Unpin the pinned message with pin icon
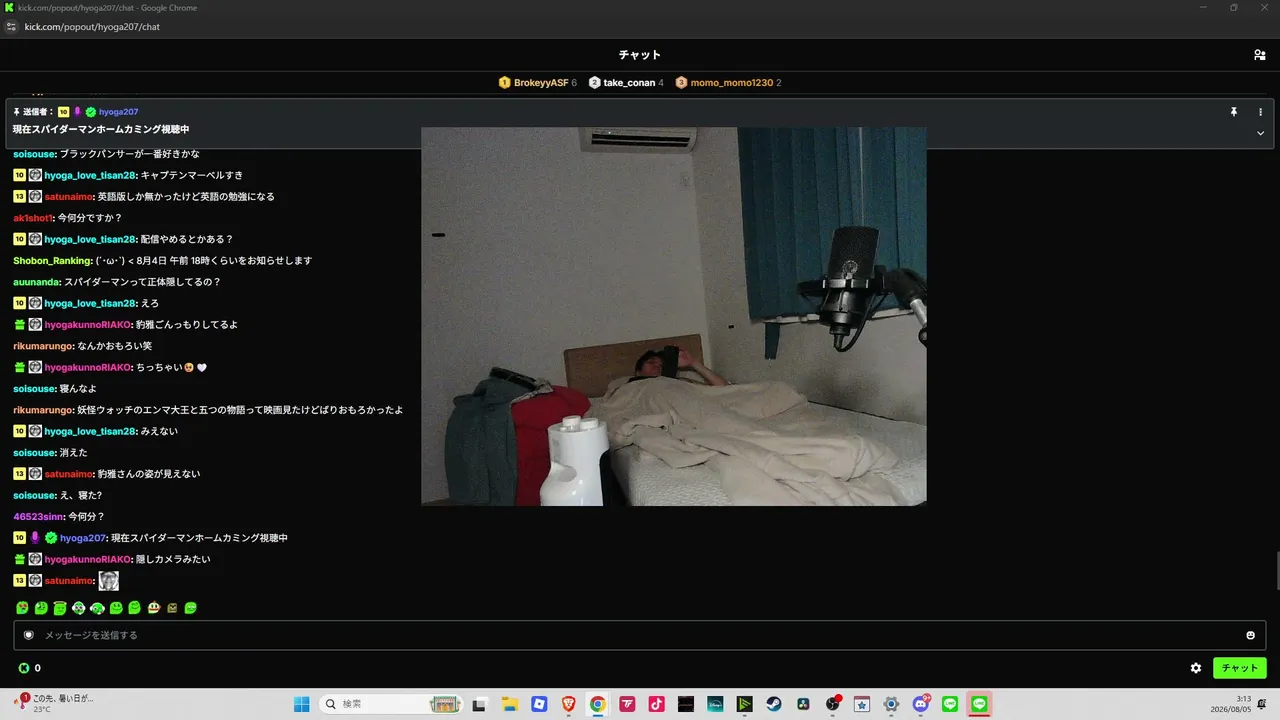This screenshot has width=1280, height=720. [1234, 112]
